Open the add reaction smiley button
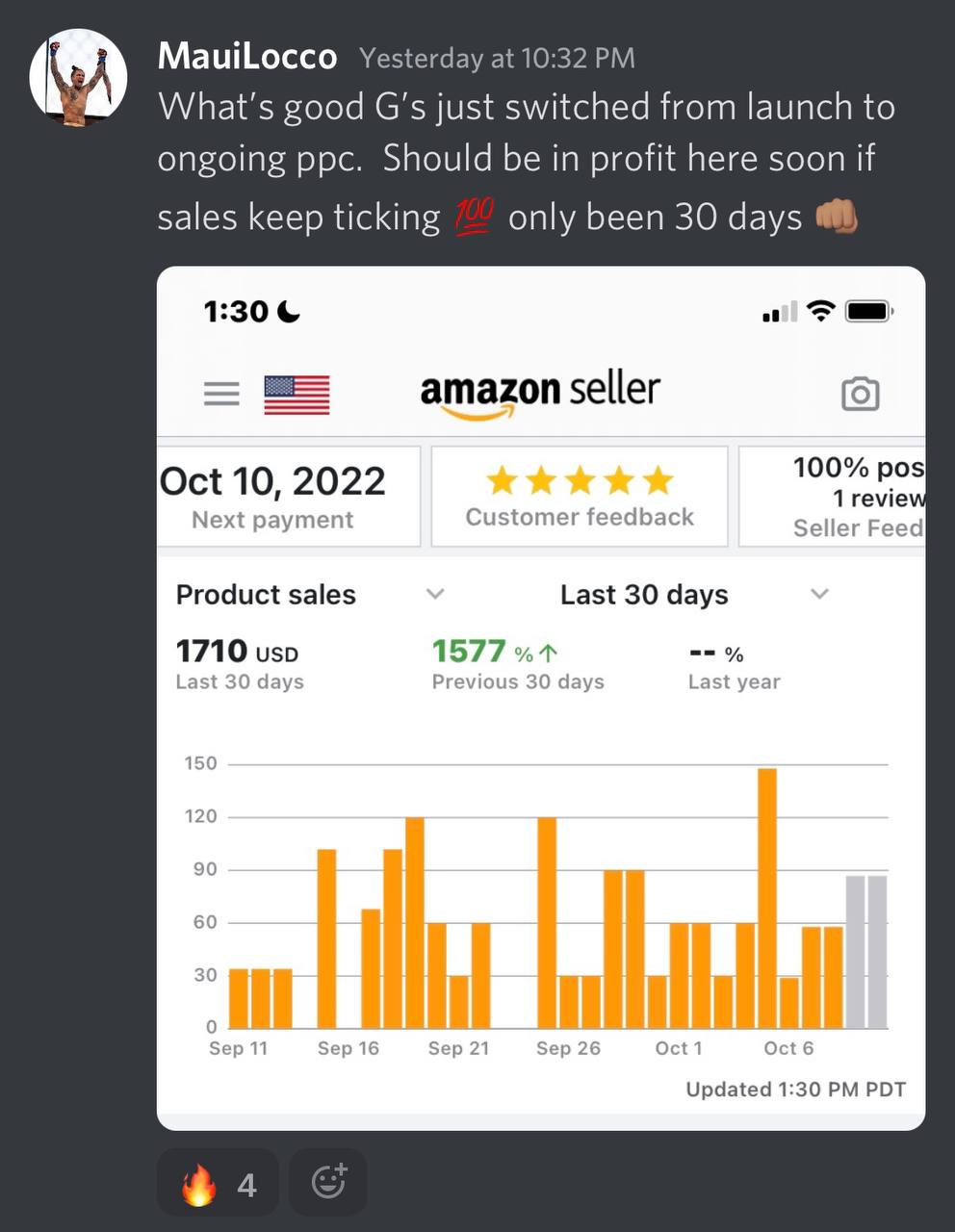This screenshot has height=1232, width=955. [x=328, y=1183]
